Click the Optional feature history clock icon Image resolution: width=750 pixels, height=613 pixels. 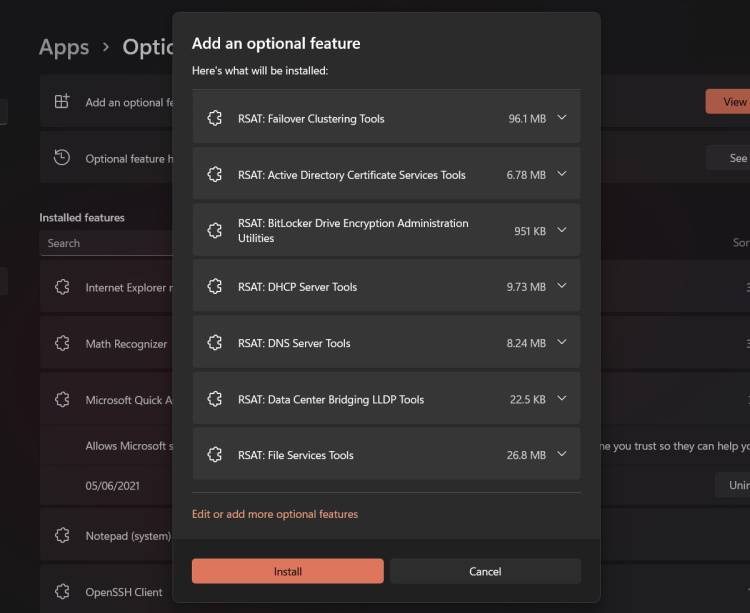[x=62, y=158]
